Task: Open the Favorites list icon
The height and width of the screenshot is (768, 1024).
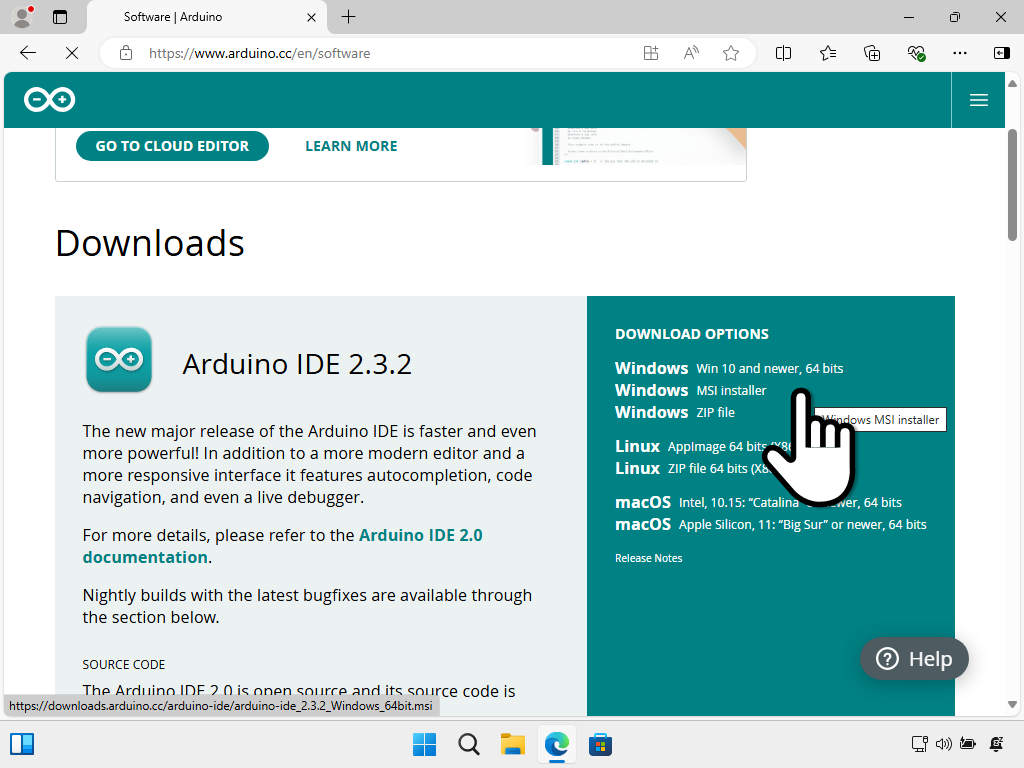Action: point(827,53)
